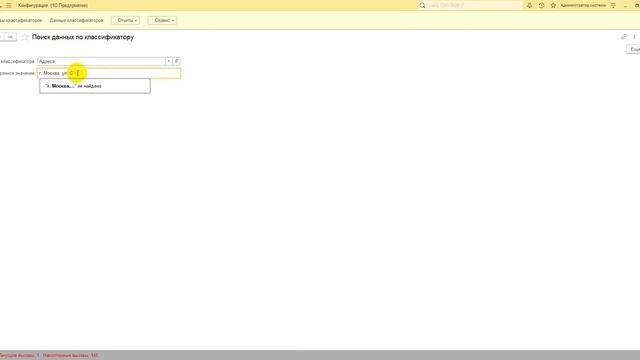Click the magnifier search icon
The image size is (640, 360).
coord(422,5)
